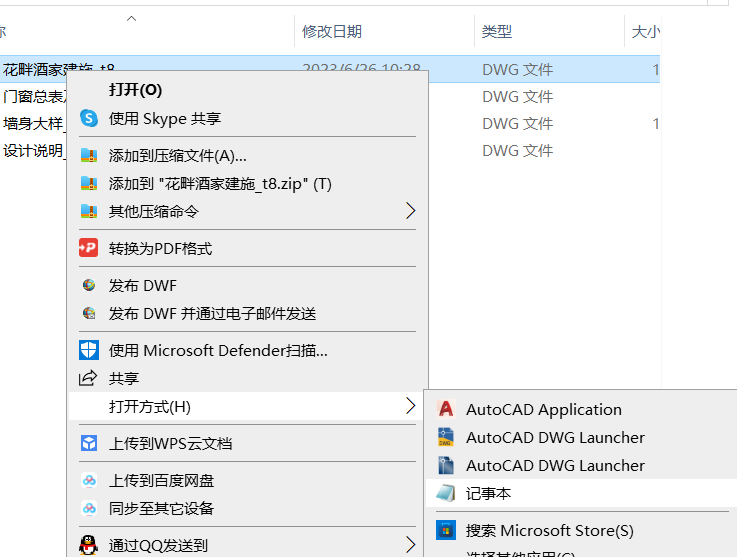
Task: Select the 墙身大样 file
Action: click(x=33, y=124)
